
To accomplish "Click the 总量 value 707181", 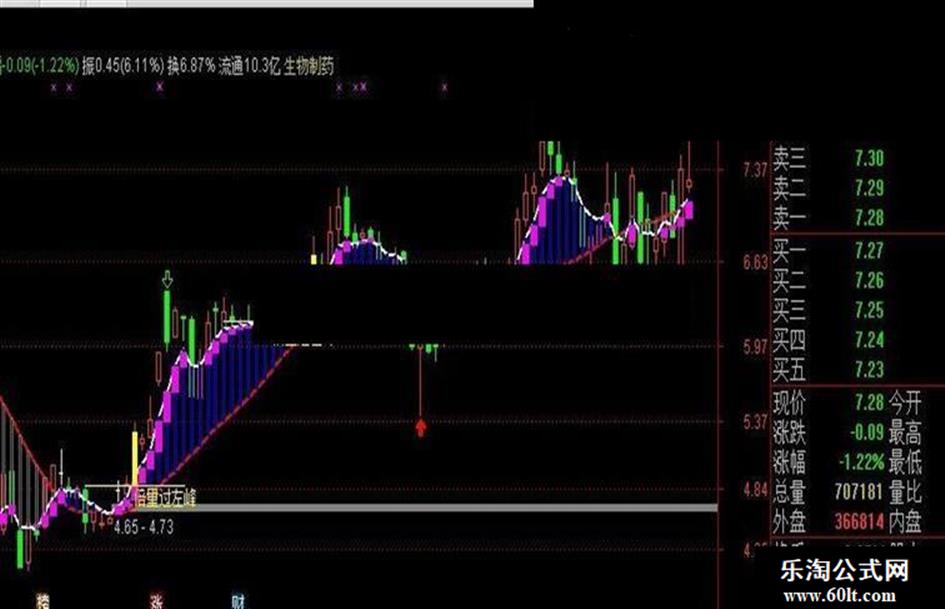I will coord(859,491).
